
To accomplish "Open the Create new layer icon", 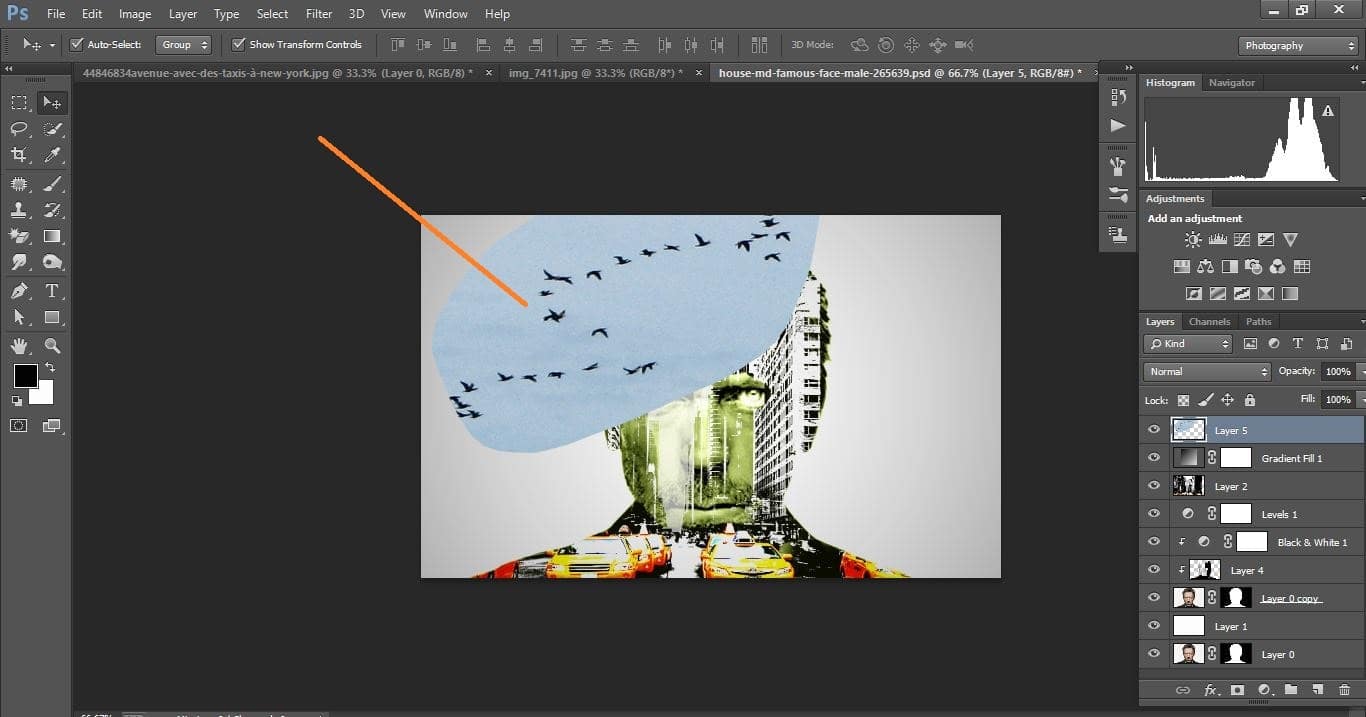I will pyautogui.click(x=1318, y=690).
